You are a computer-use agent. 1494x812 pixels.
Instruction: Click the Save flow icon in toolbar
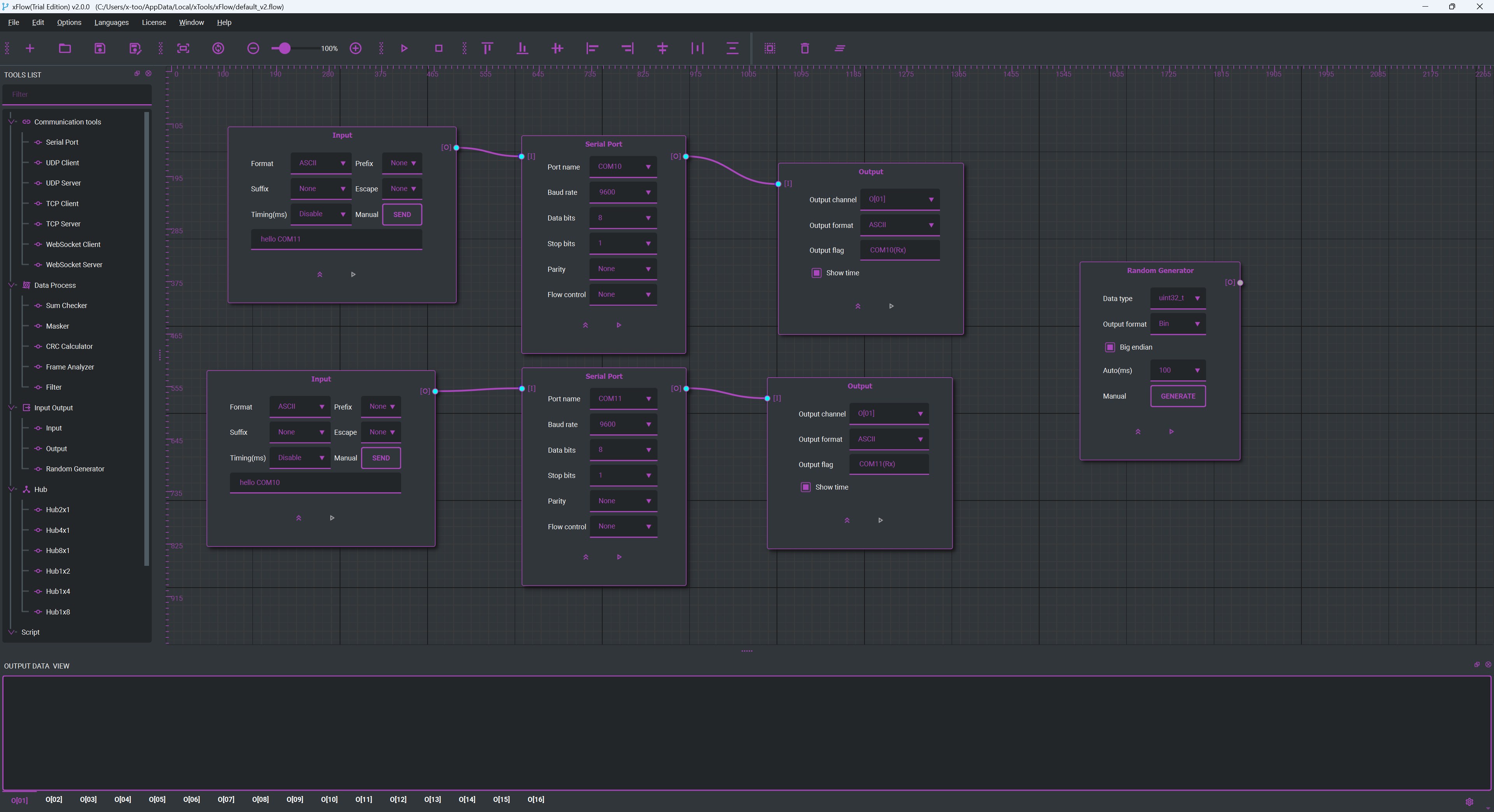(x=100, y=49)
